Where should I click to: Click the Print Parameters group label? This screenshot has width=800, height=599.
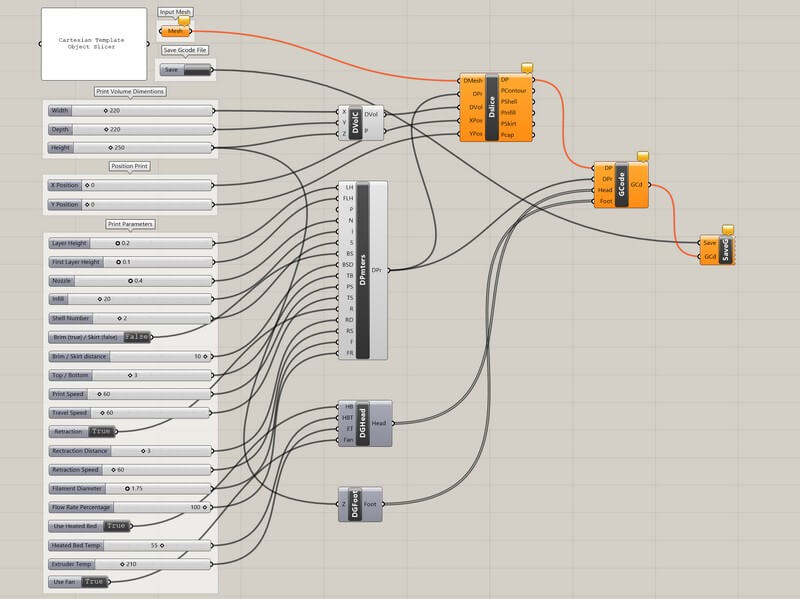pos(131,224)
